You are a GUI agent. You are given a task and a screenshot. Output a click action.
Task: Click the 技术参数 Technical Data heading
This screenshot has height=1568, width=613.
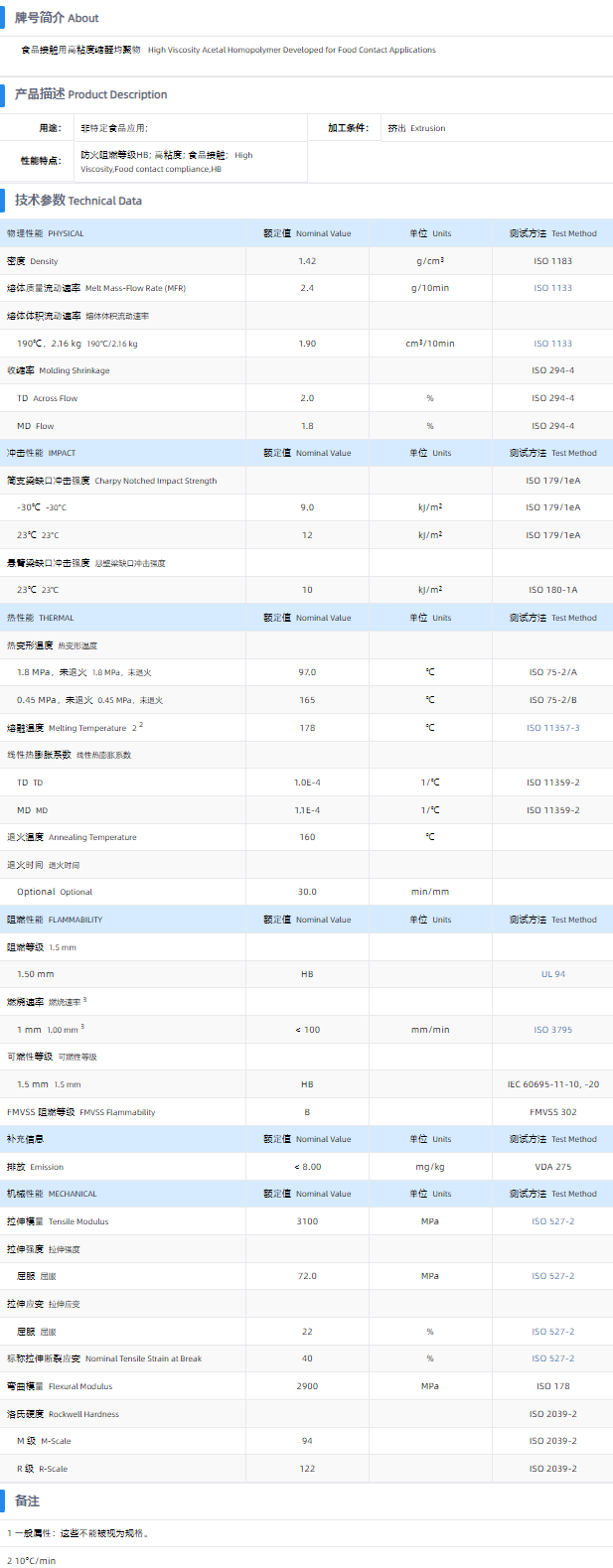pos(77,201)
